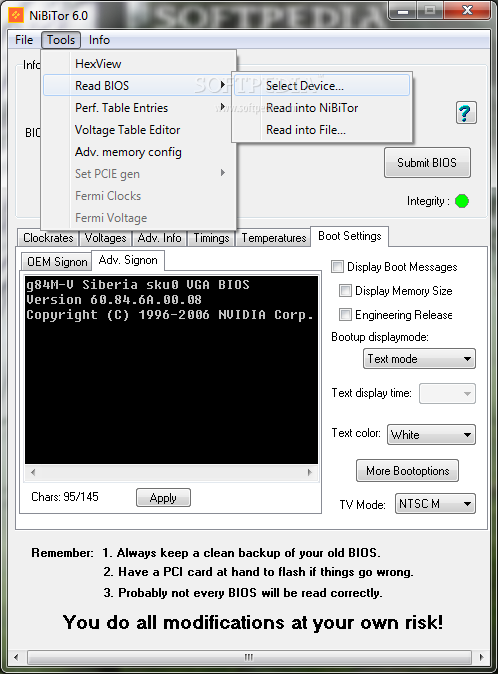Click the Submit BIOS button
Viewport: 498px width, 674px height.
point(427,162)
